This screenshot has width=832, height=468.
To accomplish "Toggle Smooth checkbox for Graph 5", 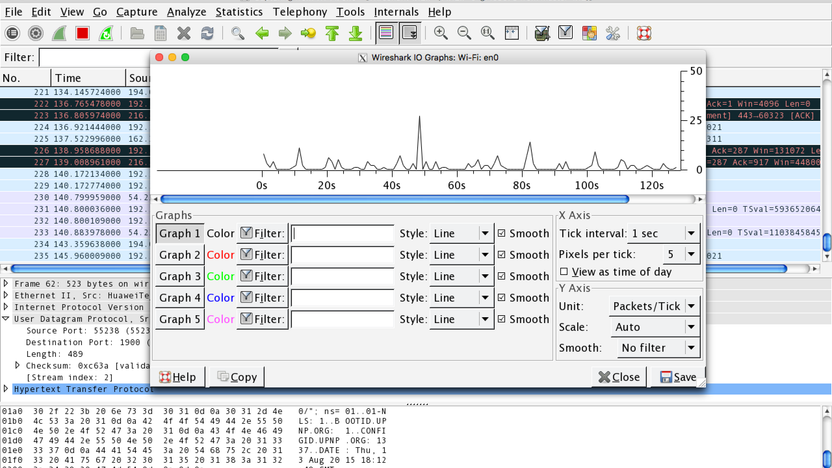I will pos(501,319).
